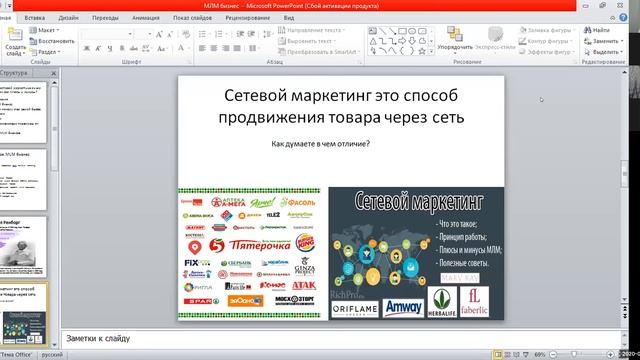Viewport: 640px width, 360px height.
Task: Toggle text shadow formatting
Action: pos(122,49)
